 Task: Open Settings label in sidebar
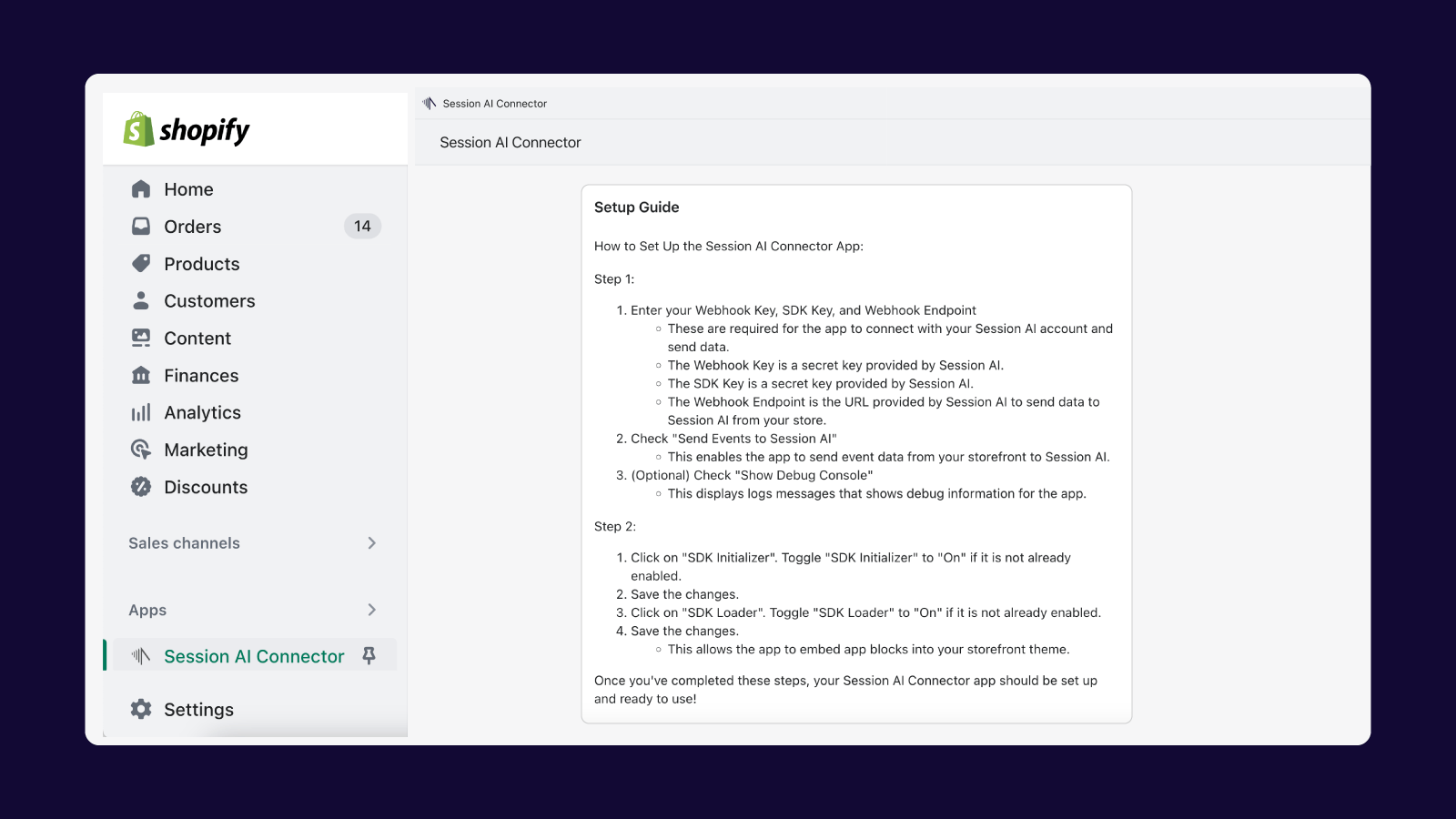click(x=198, y=710)
